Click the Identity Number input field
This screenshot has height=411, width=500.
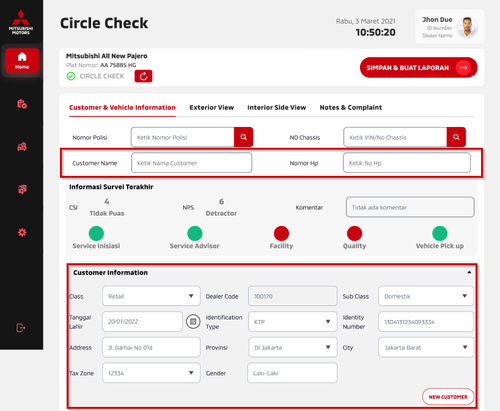426,322
